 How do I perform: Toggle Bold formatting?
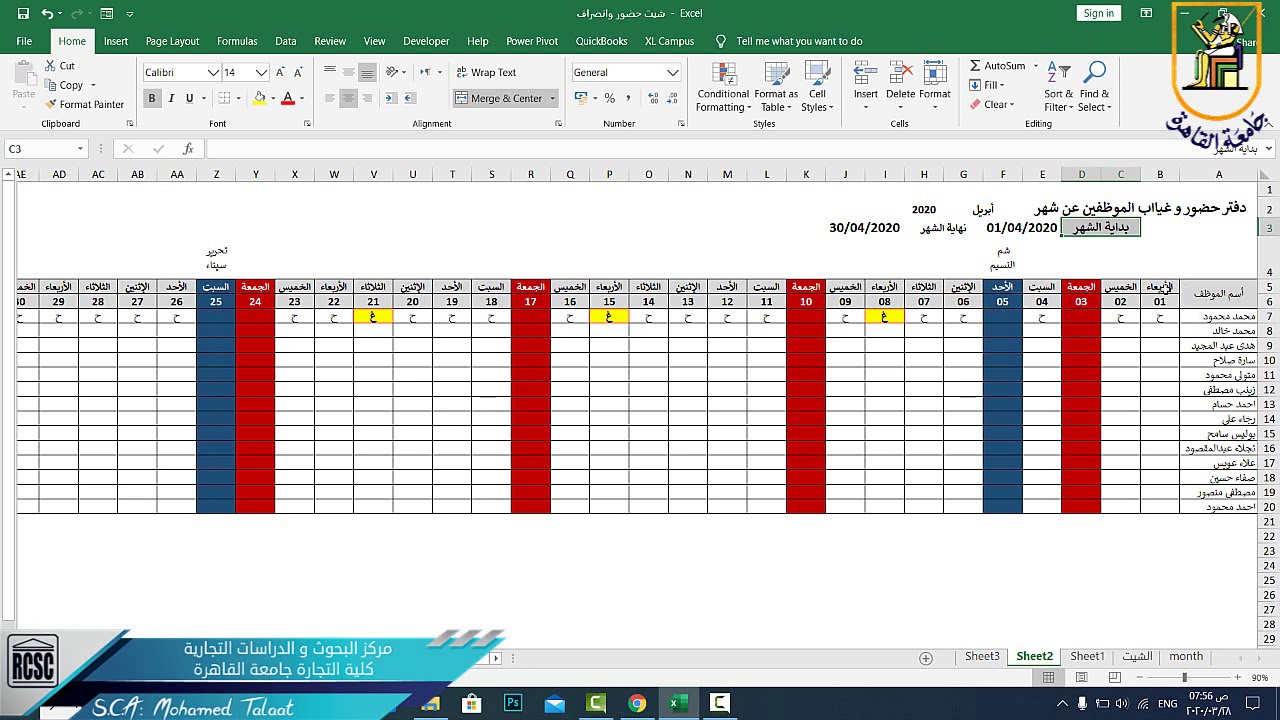tap(152, 98)
